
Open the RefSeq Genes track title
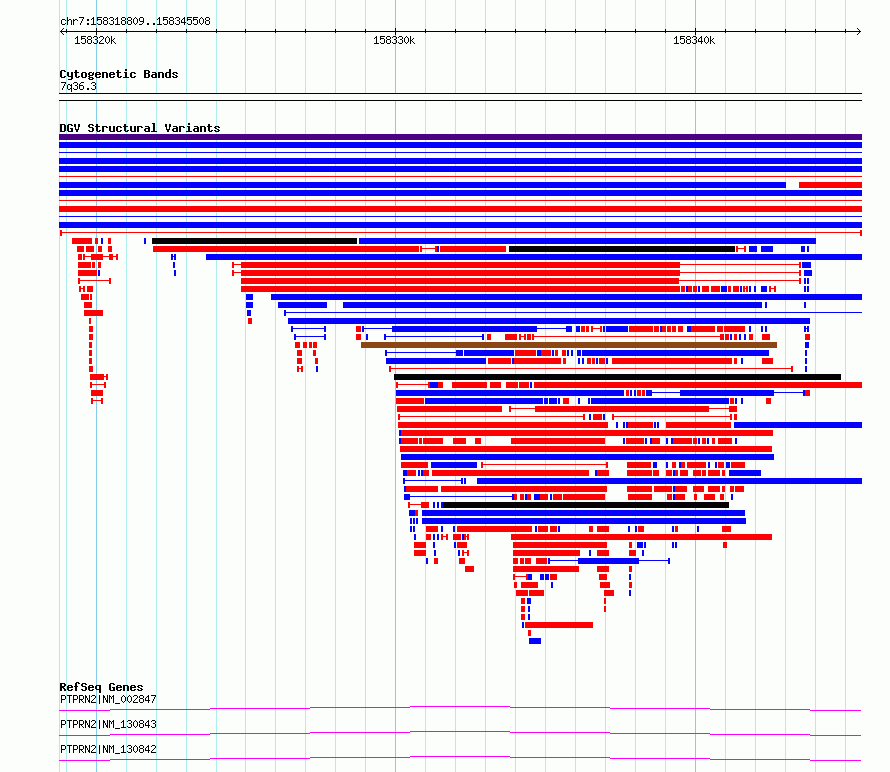pos(101,687)
